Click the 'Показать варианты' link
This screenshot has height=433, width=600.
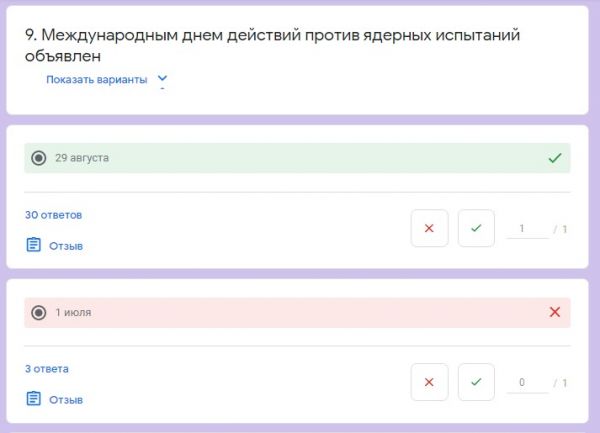[96, 79]
